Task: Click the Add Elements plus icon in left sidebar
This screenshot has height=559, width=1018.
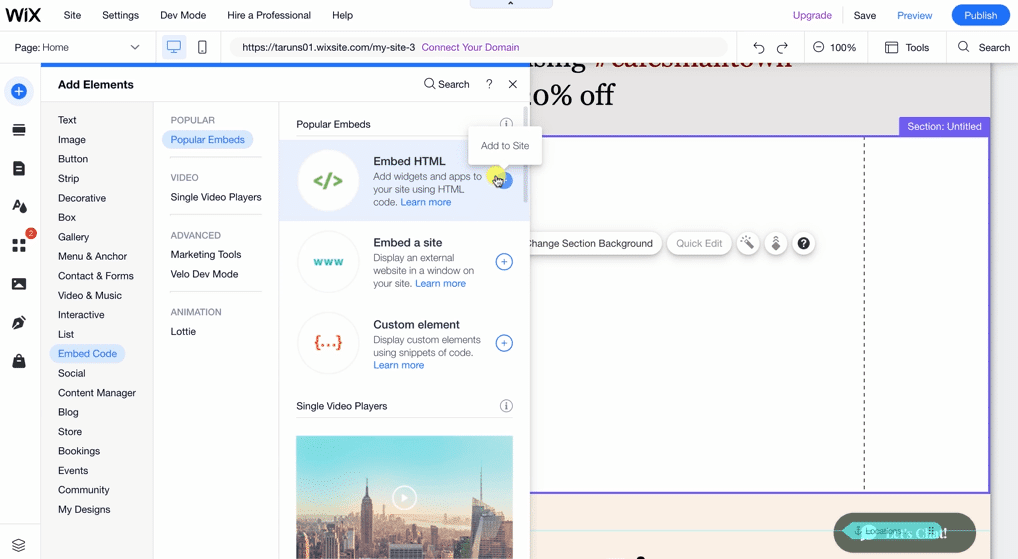Action: [19, 91]
